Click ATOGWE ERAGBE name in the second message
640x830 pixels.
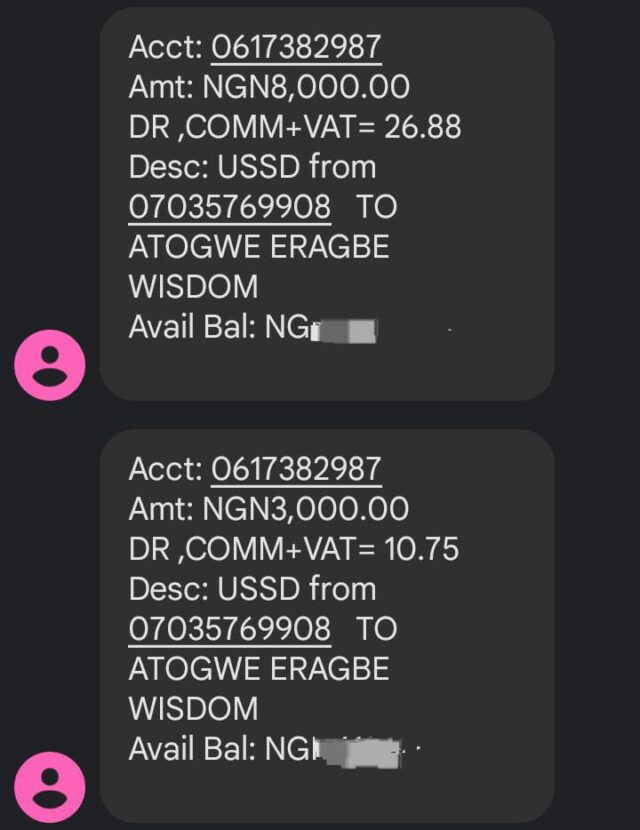(259, 669)
